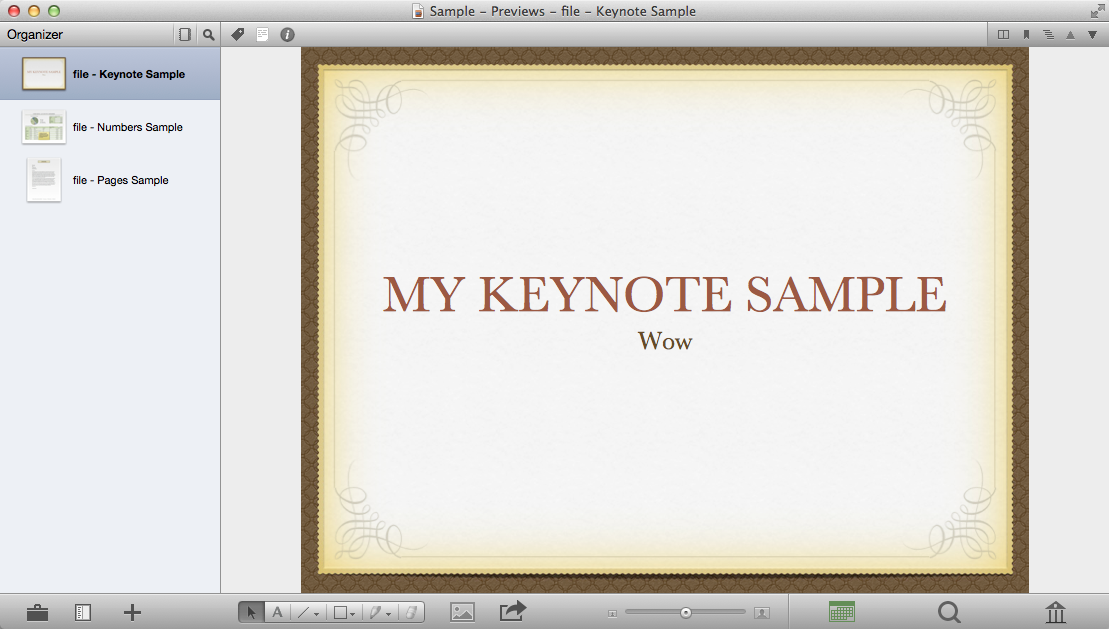
Task: Open the green calendar icon
Action: (x=842, y=612)
